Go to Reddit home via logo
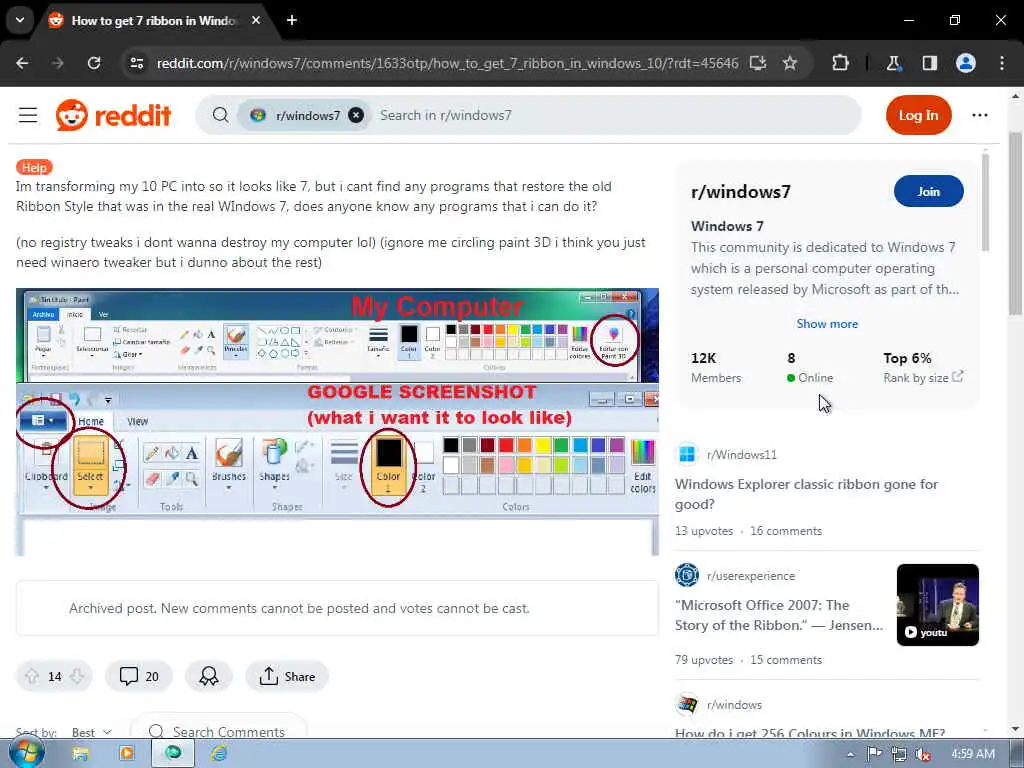The width and height of the screenshot is (1024, 768). click(x=113, y=116)
